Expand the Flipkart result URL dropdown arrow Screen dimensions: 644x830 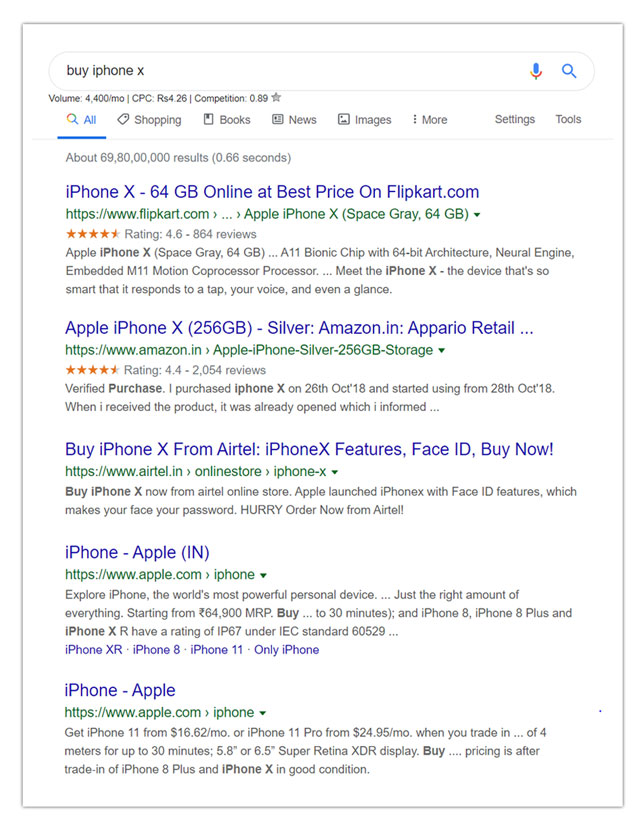477,215
